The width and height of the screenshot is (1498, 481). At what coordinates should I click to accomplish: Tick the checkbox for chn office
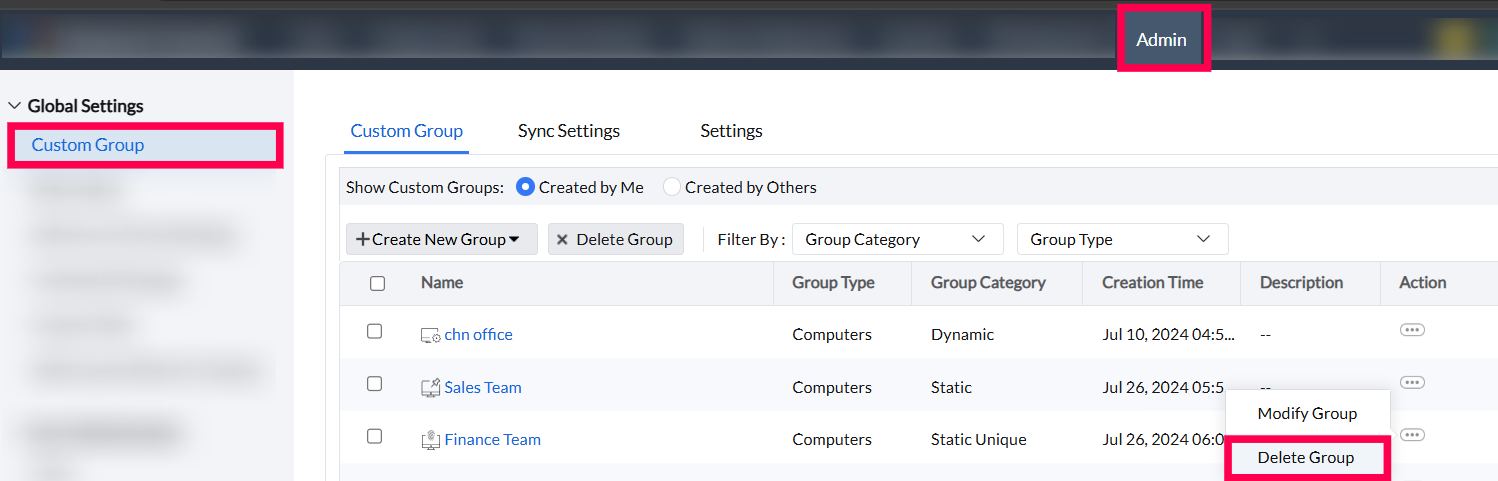(375, 331)
